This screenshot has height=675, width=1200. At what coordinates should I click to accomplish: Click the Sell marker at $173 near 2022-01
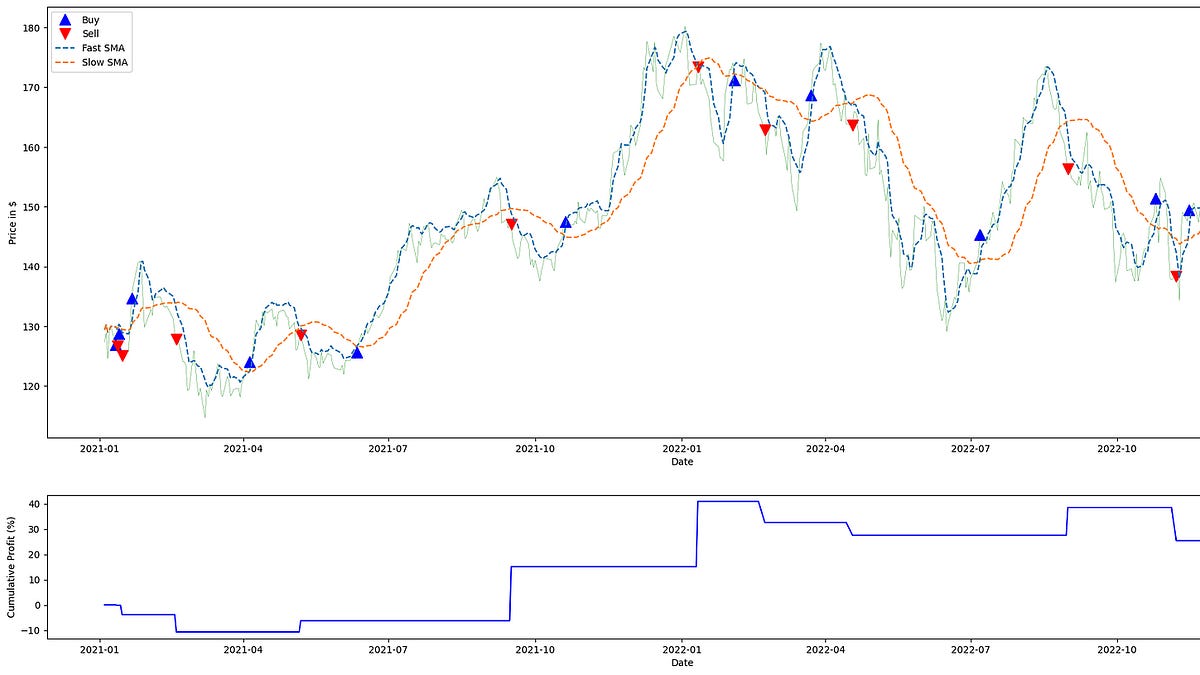[x=698, y=67]
